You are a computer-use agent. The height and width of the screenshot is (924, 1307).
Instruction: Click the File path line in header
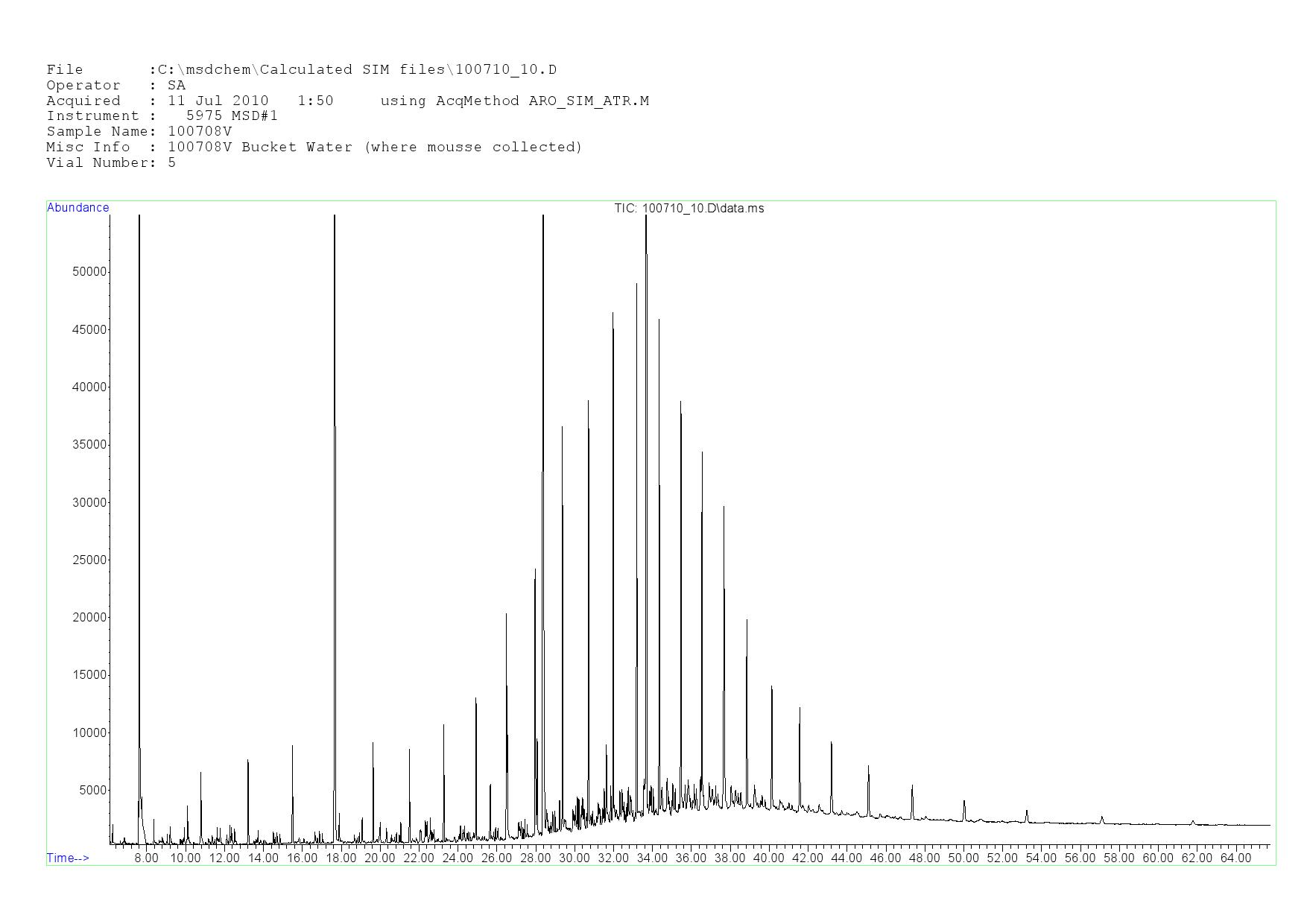coord(301,70)
